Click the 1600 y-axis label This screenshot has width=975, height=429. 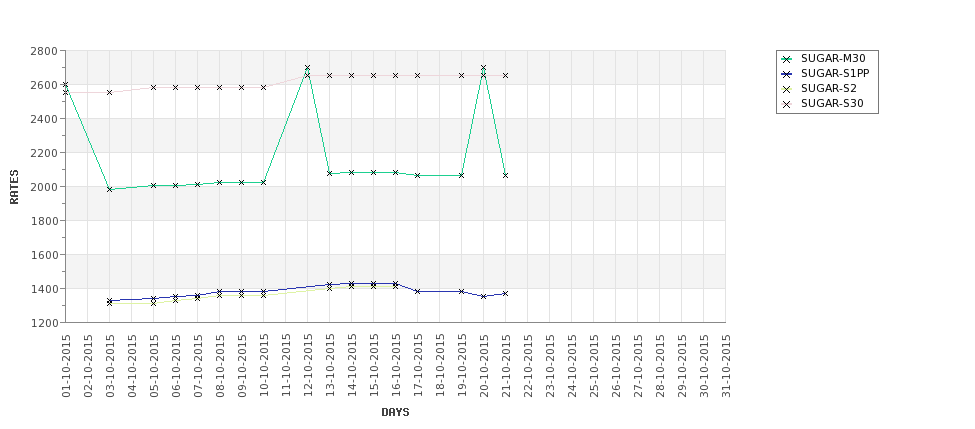44,255
